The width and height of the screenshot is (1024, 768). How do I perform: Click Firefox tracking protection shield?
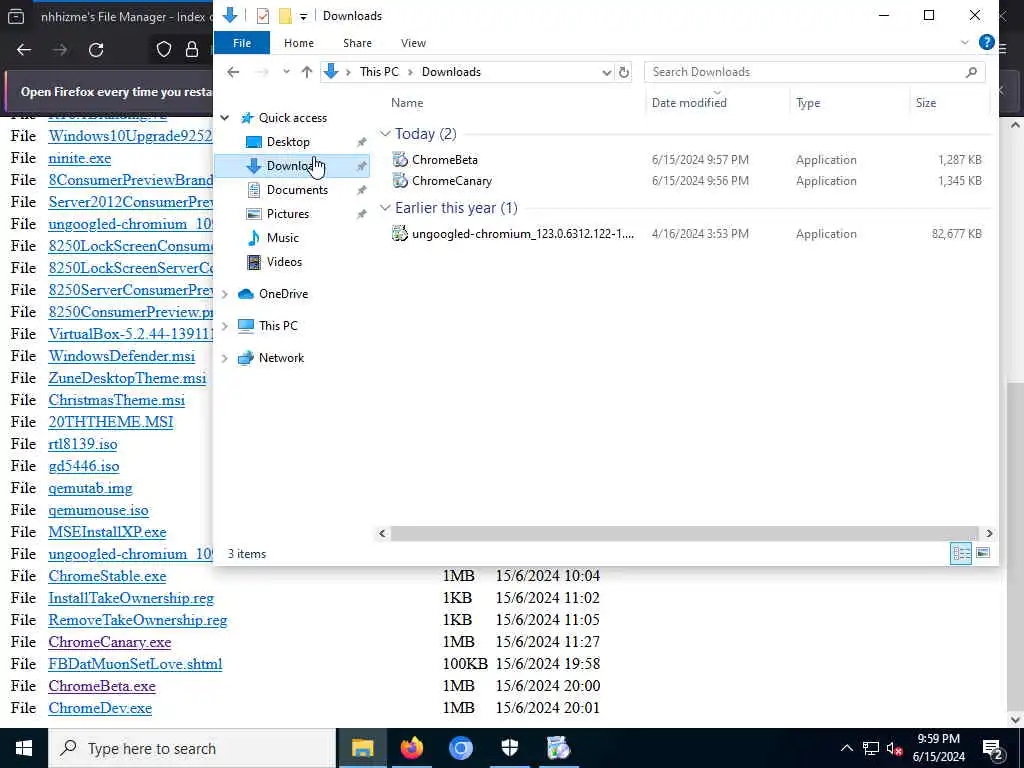point(164,50)
